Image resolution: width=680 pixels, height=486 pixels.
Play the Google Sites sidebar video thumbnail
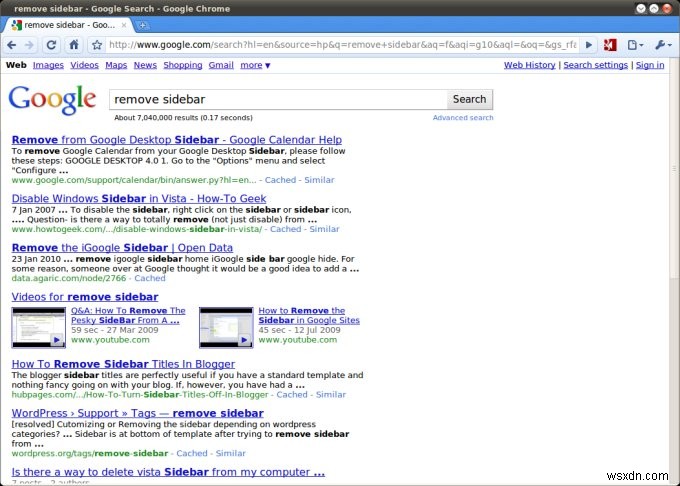[226, 328]
